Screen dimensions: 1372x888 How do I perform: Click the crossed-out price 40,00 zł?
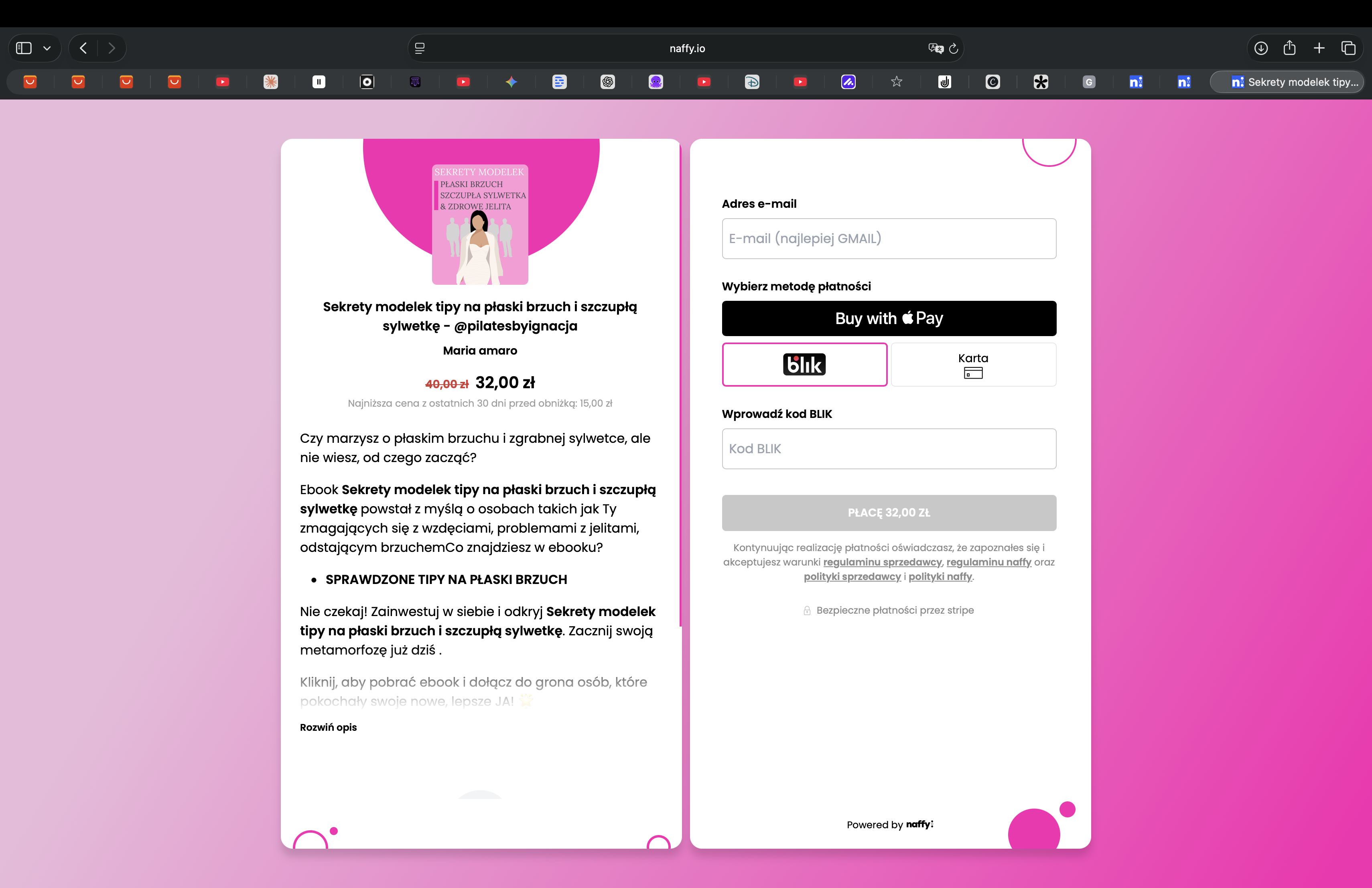coord(447,384)
